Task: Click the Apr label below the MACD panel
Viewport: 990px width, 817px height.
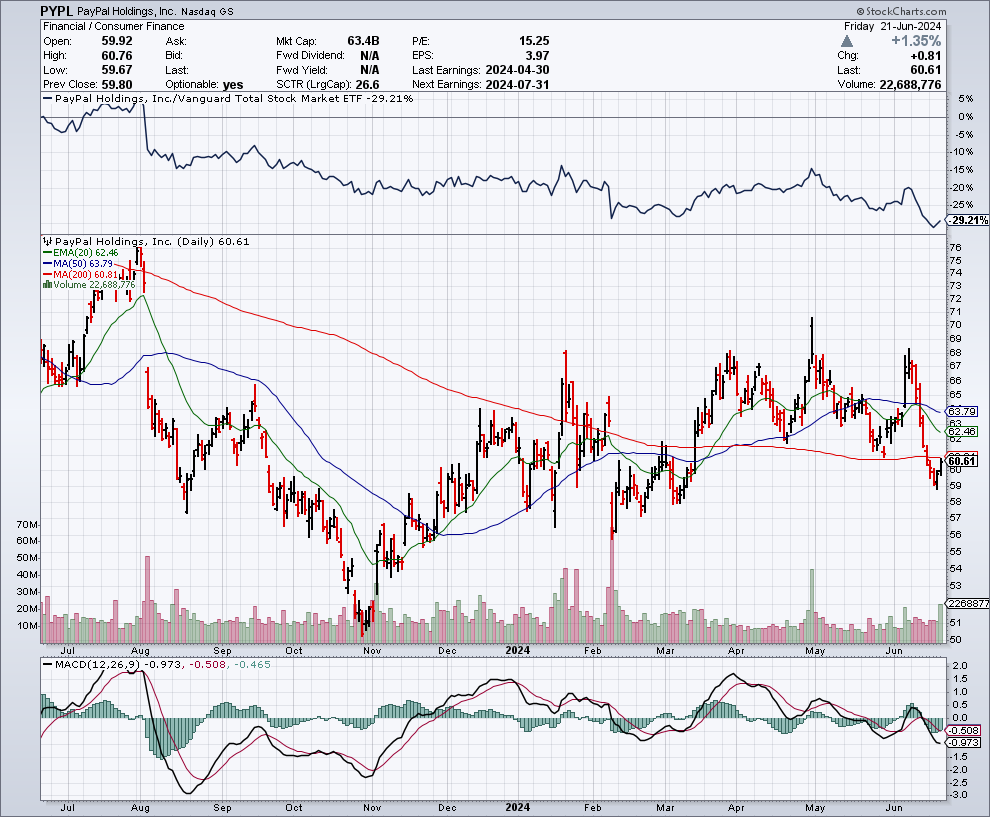Action: click(x=736, y=808)
